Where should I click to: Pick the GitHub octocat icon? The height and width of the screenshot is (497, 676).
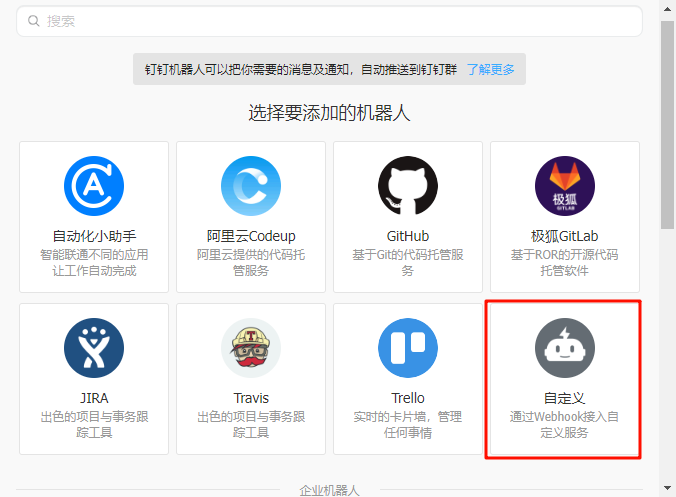408,186
